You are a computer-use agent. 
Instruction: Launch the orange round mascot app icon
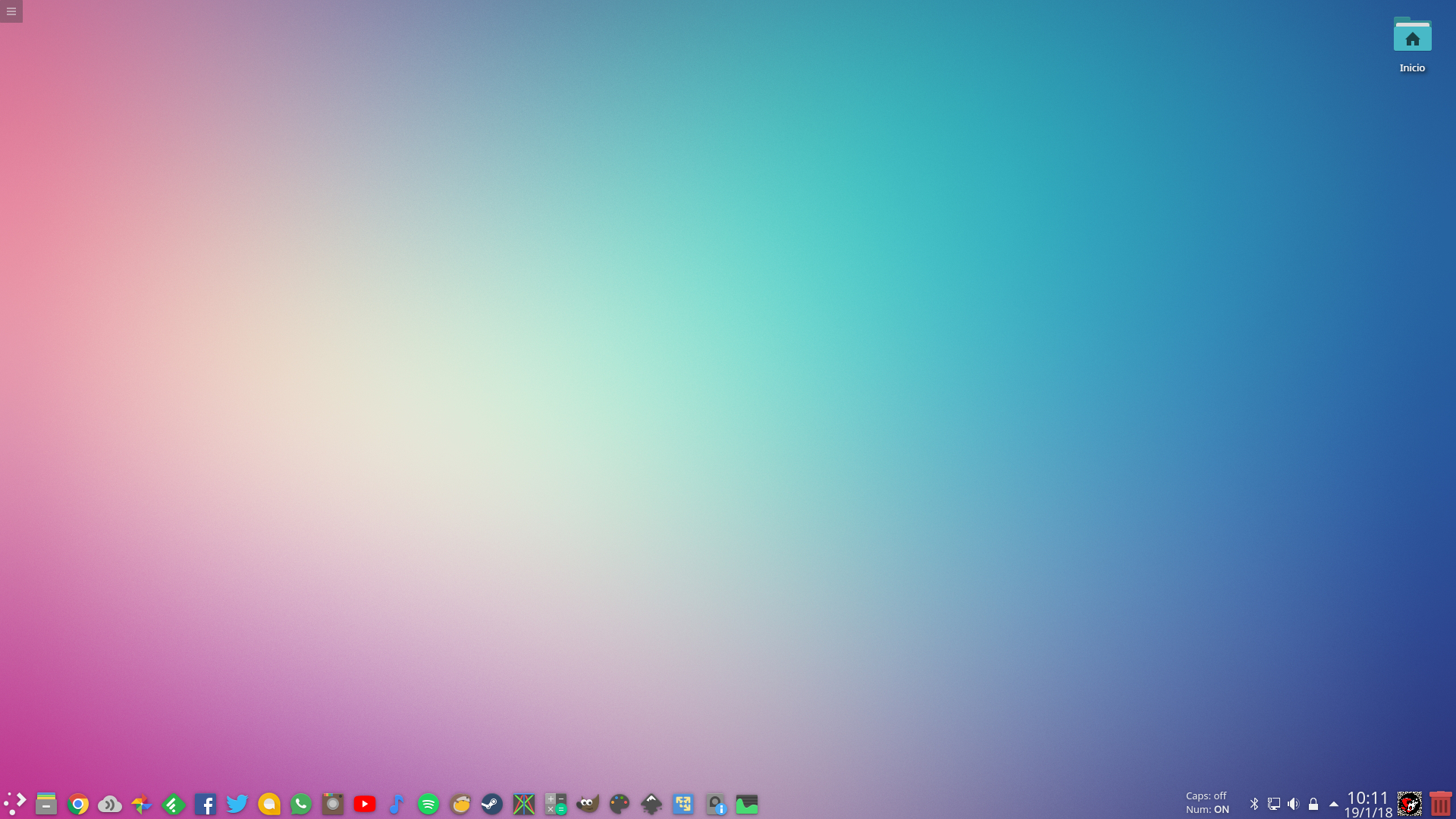point(460,804)
